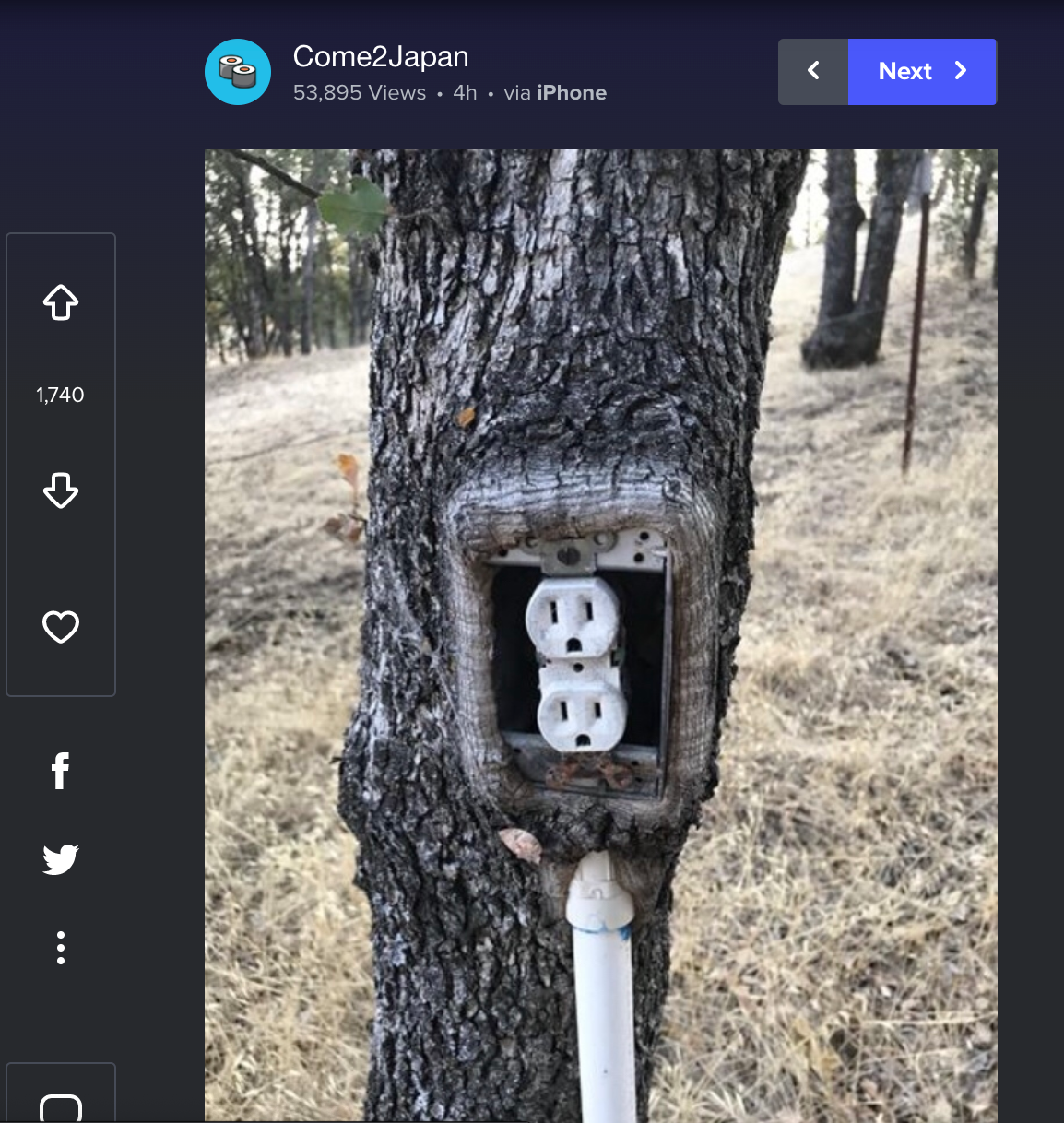Click the 4h post timestamp
This screenshot has height=1123, width=1064.
pyautogui.click(x=465, y=93)
